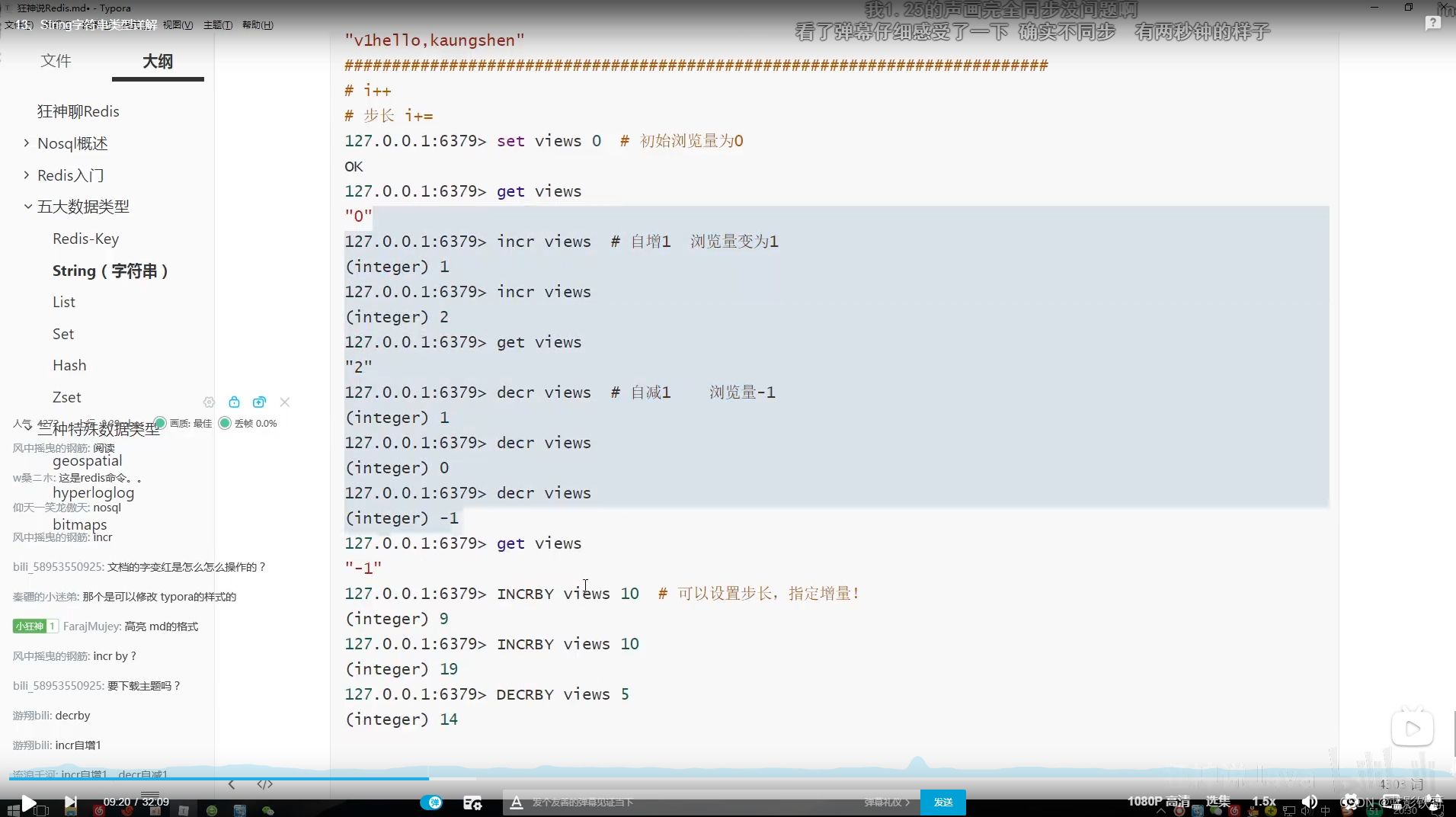Screen dimensions: 1456x817
Task: Click the '(integer) 14' result line
Action: (402, 719)
